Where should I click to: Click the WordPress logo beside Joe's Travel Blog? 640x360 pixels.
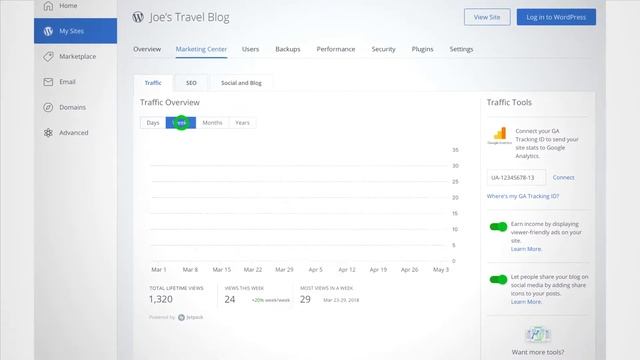[138, 17]
